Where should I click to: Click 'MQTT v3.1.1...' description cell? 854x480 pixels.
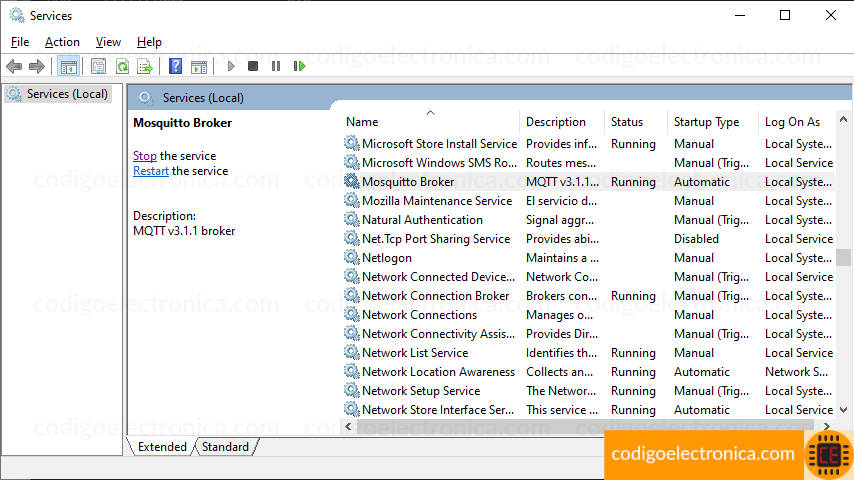[562, 181]
